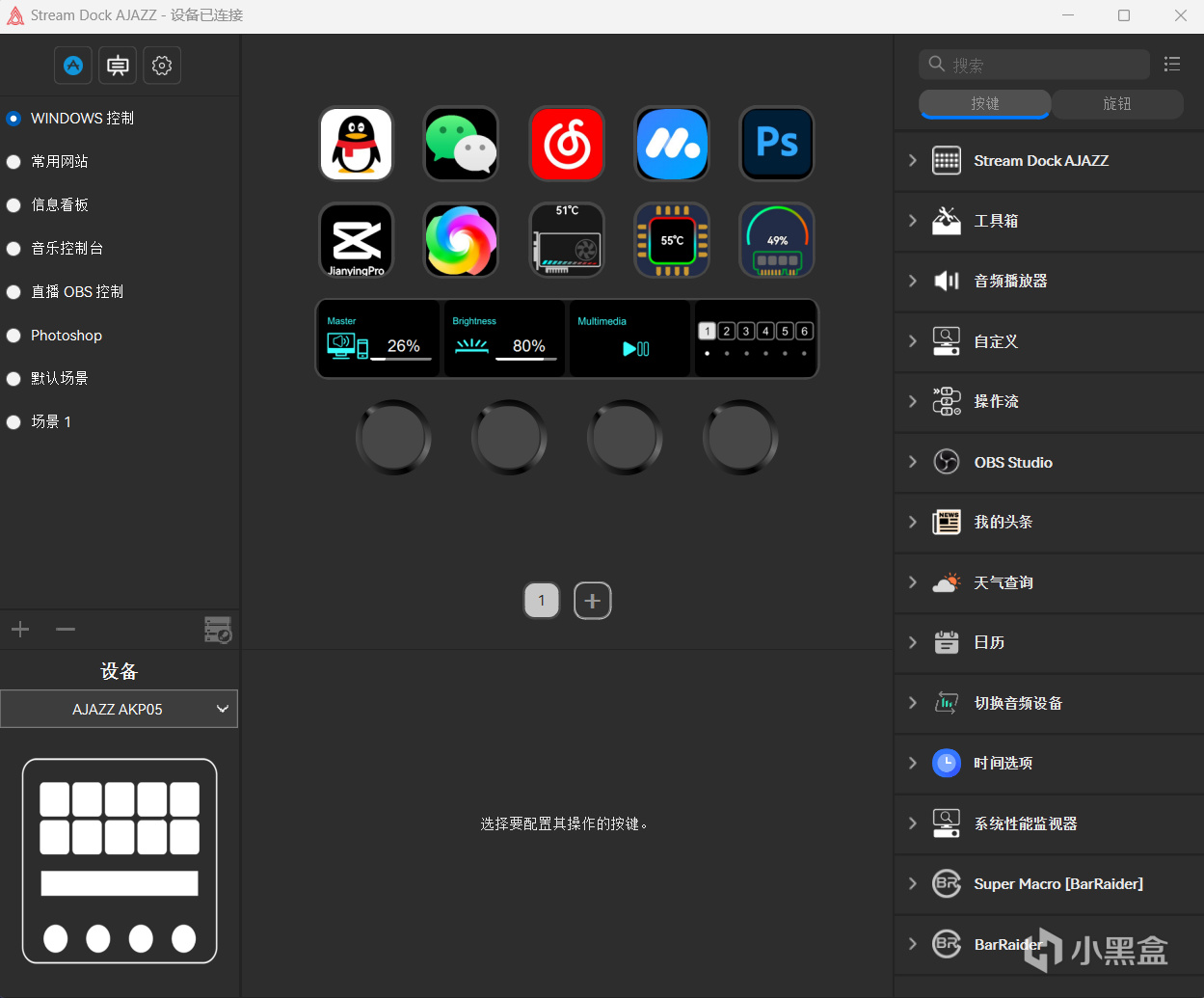
Task: Click the AKP05 device layout thumbnail
Action: (x=120, y=861)
